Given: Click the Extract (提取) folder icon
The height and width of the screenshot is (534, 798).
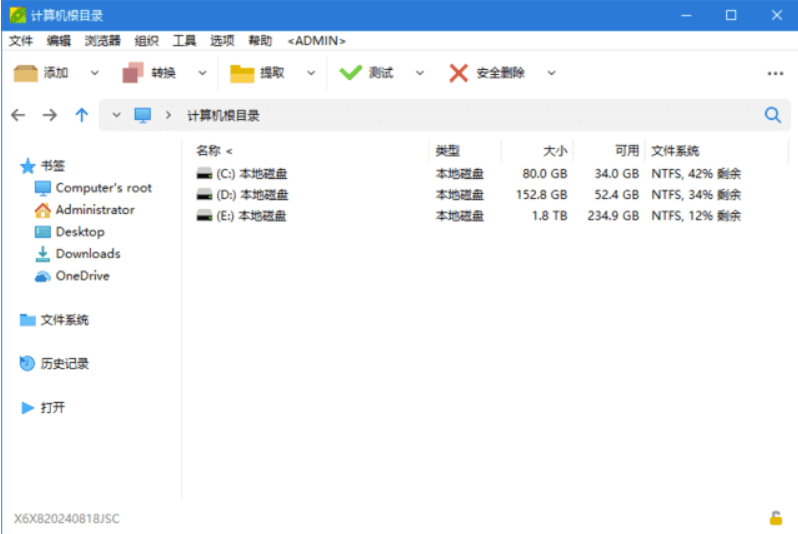Looking at the screenshot, I should (x=242, y=73).
